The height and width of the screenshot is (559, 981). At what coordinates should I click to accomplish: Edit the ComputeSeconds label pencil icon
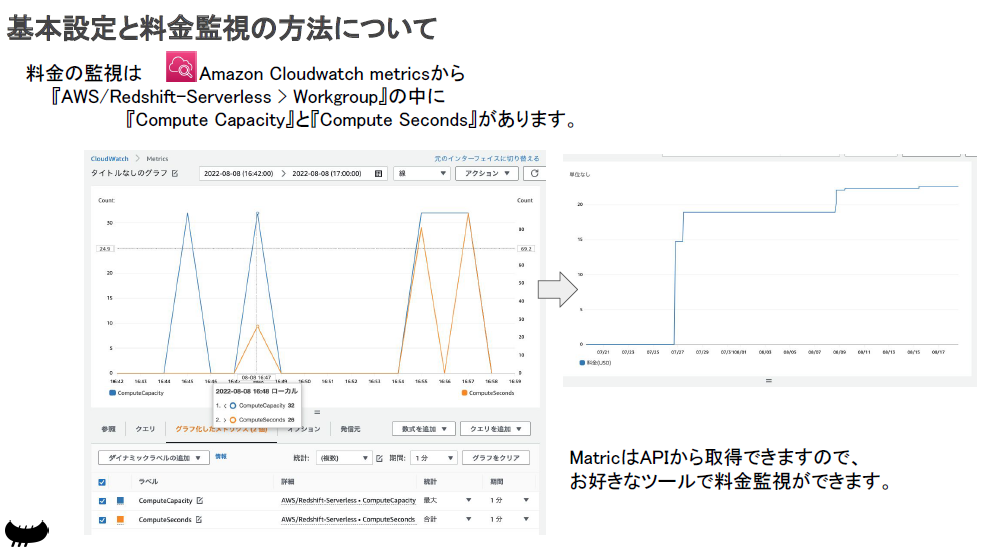pyautogui.click(x=199, y=520)
